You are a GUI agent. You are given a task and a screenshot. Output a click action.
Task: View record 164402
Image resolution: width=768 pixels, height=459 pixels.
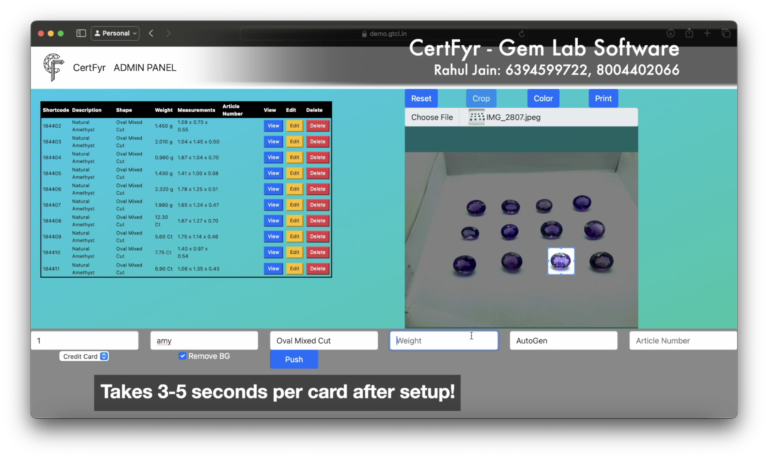272,126
